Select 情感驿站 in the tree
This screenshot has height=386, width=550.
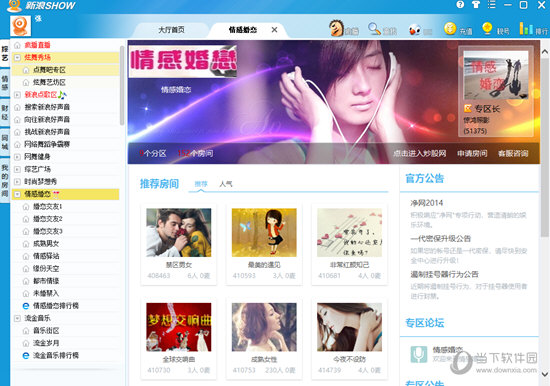(46, 256)
